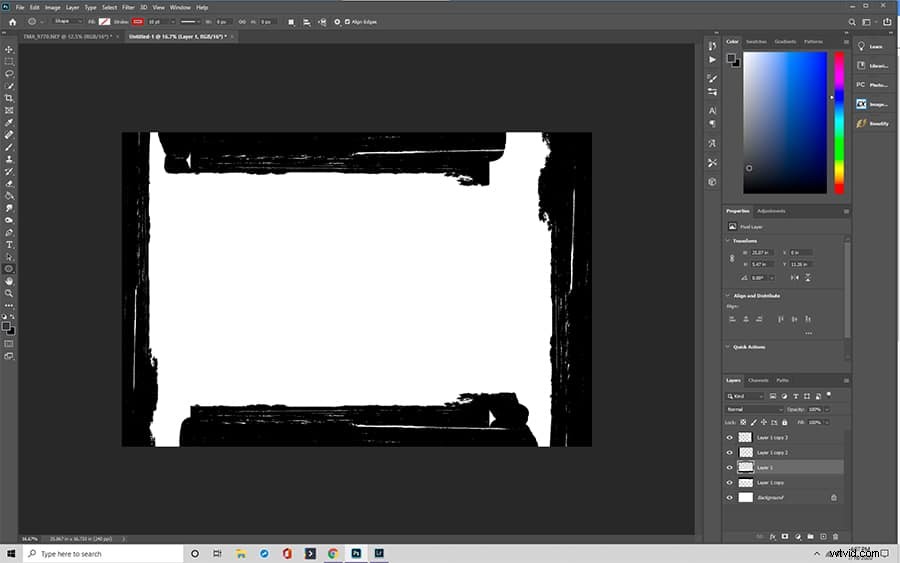The height and width of the screenshot is (563, 900).
Task: Hide the Layer 1 layer
Action: (730, 467)
